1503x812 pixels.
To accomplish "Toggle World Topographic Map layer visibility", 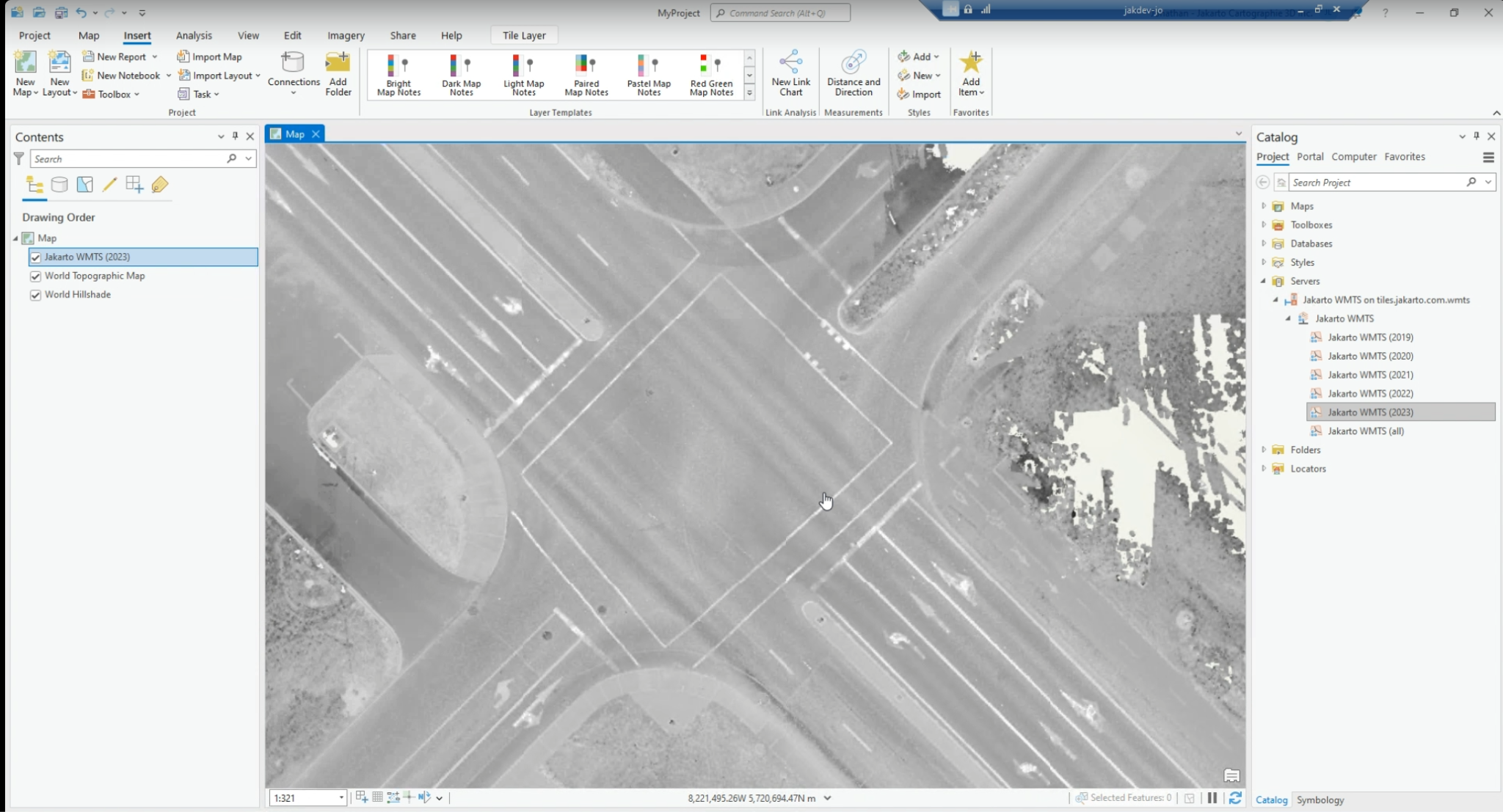I will (x=35, y=277).
